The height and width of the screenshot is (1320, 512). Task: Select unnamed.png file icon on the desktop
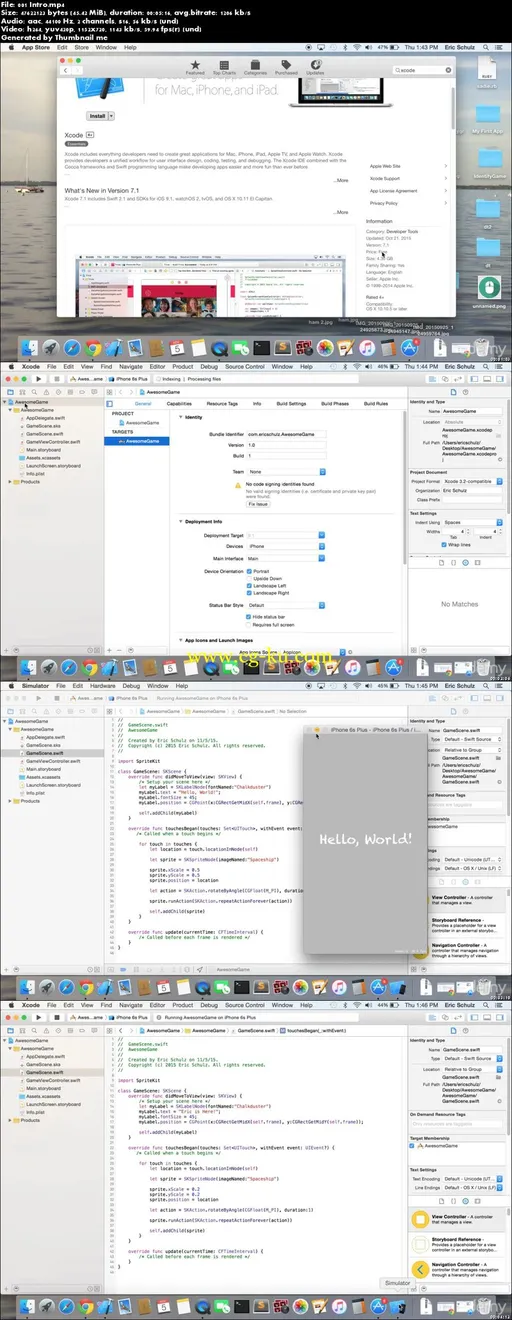489,288
